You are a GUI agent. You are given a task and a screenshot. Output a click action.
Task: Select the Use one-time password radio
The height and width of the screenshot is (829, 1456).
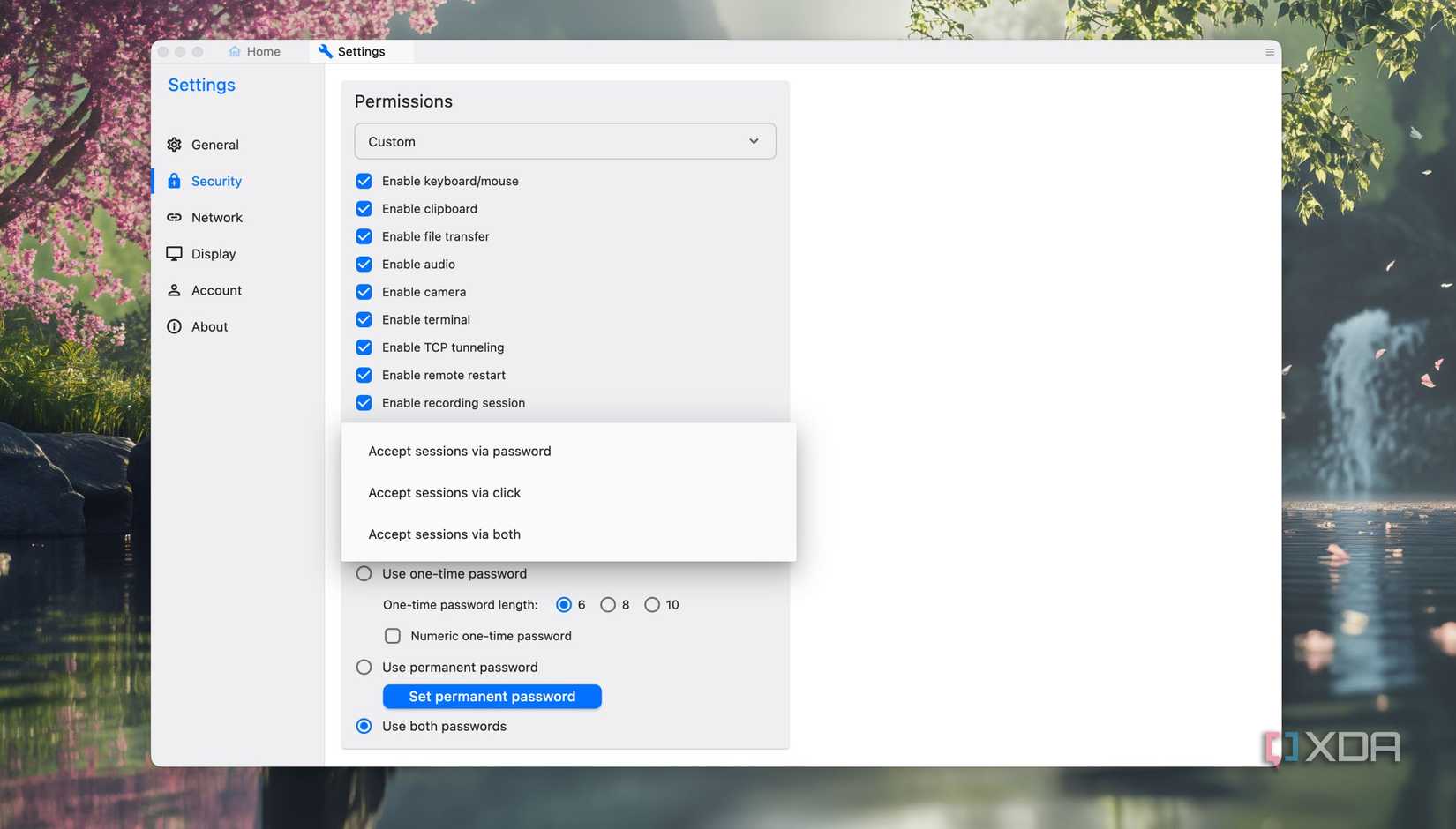tap(364, 572)
